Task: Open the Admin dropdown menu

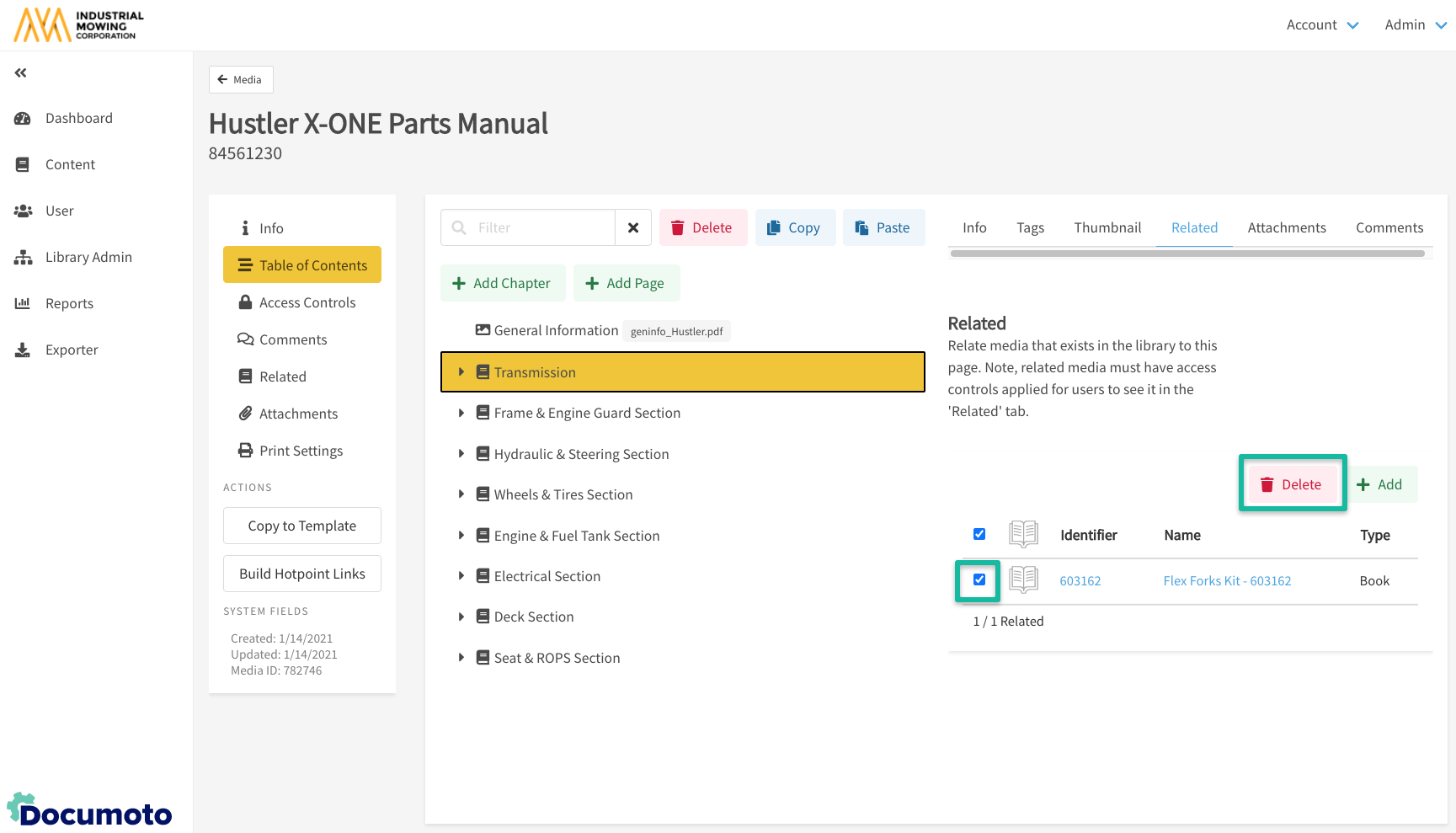Action: pyautogui.click(x=1415, y=25)
